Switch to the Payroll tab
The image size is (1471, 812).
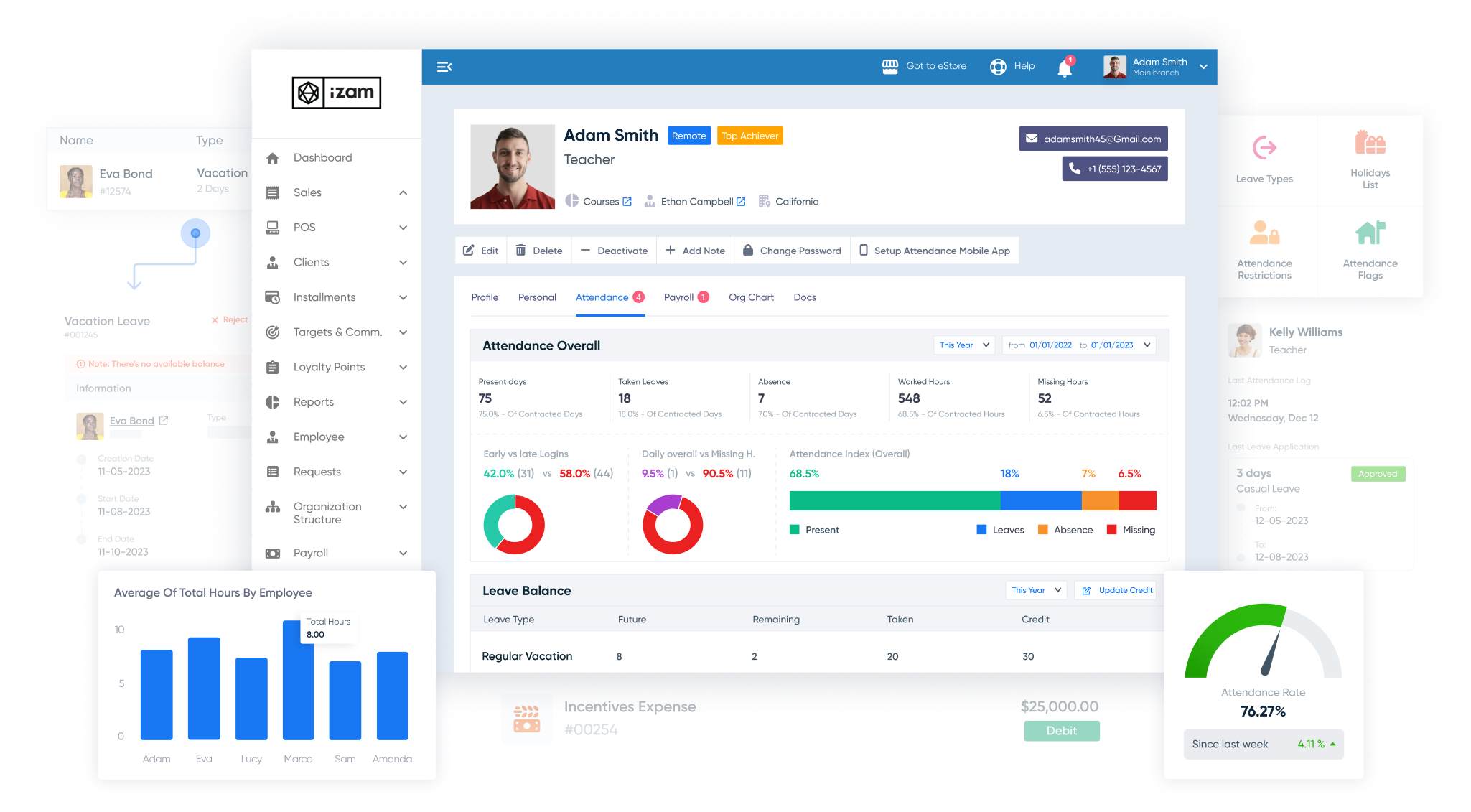click(679, 297)
